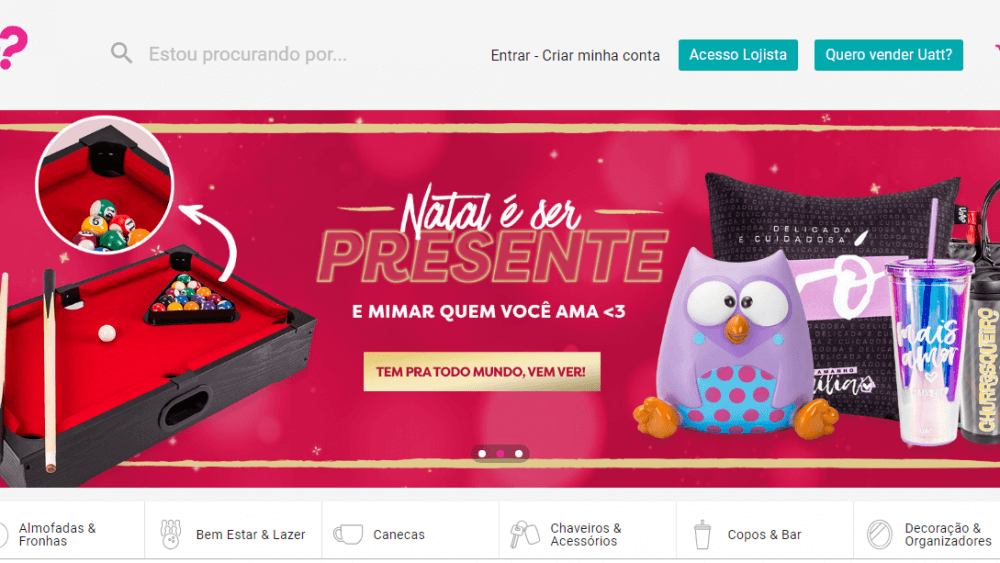Open the Copos & Bar category
The height and width of the screenshot is (563, 1000).
(765, 534)
